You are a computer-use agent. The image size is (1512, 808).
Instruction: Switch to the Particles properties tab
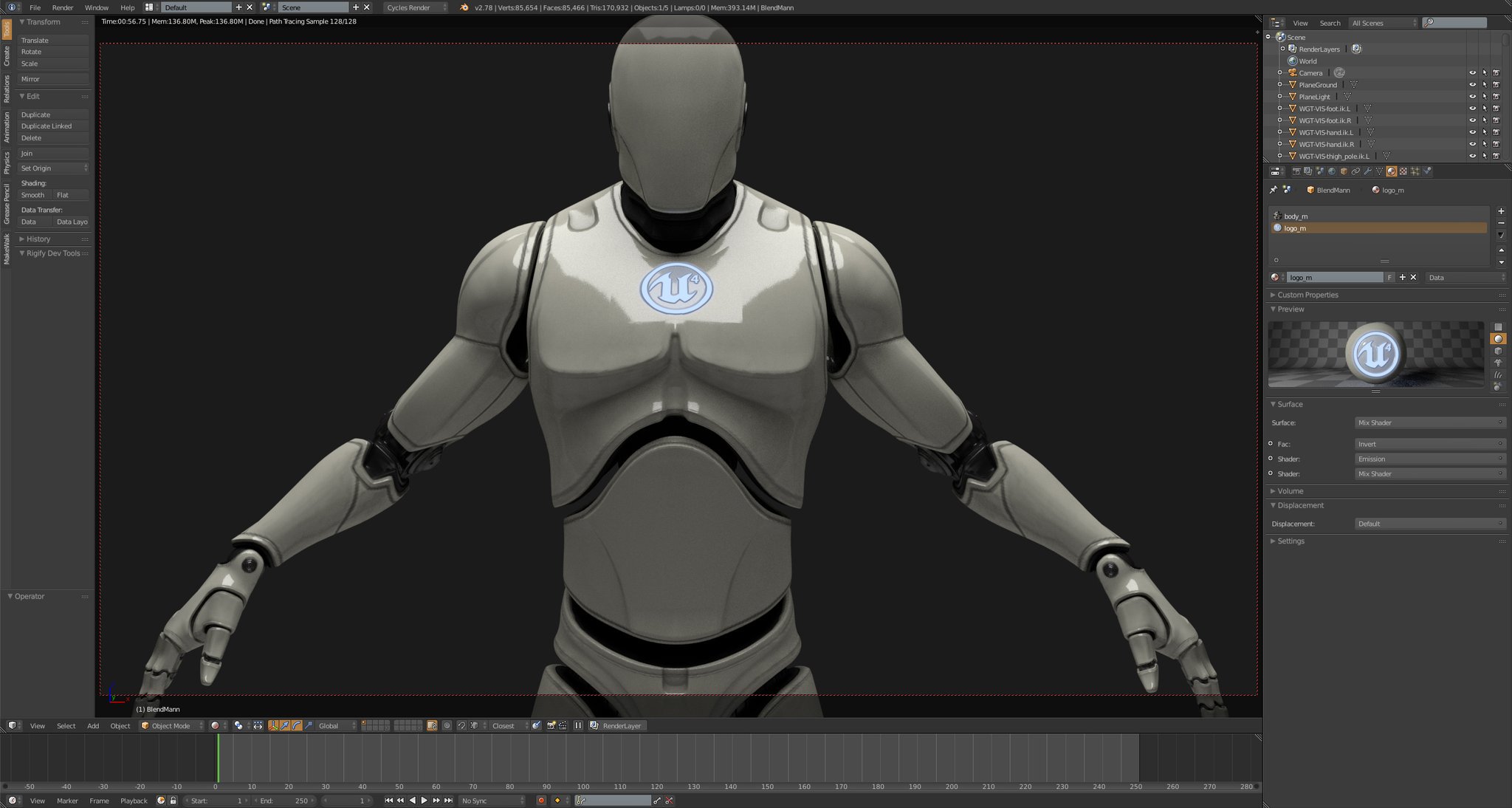[1415, 171]
